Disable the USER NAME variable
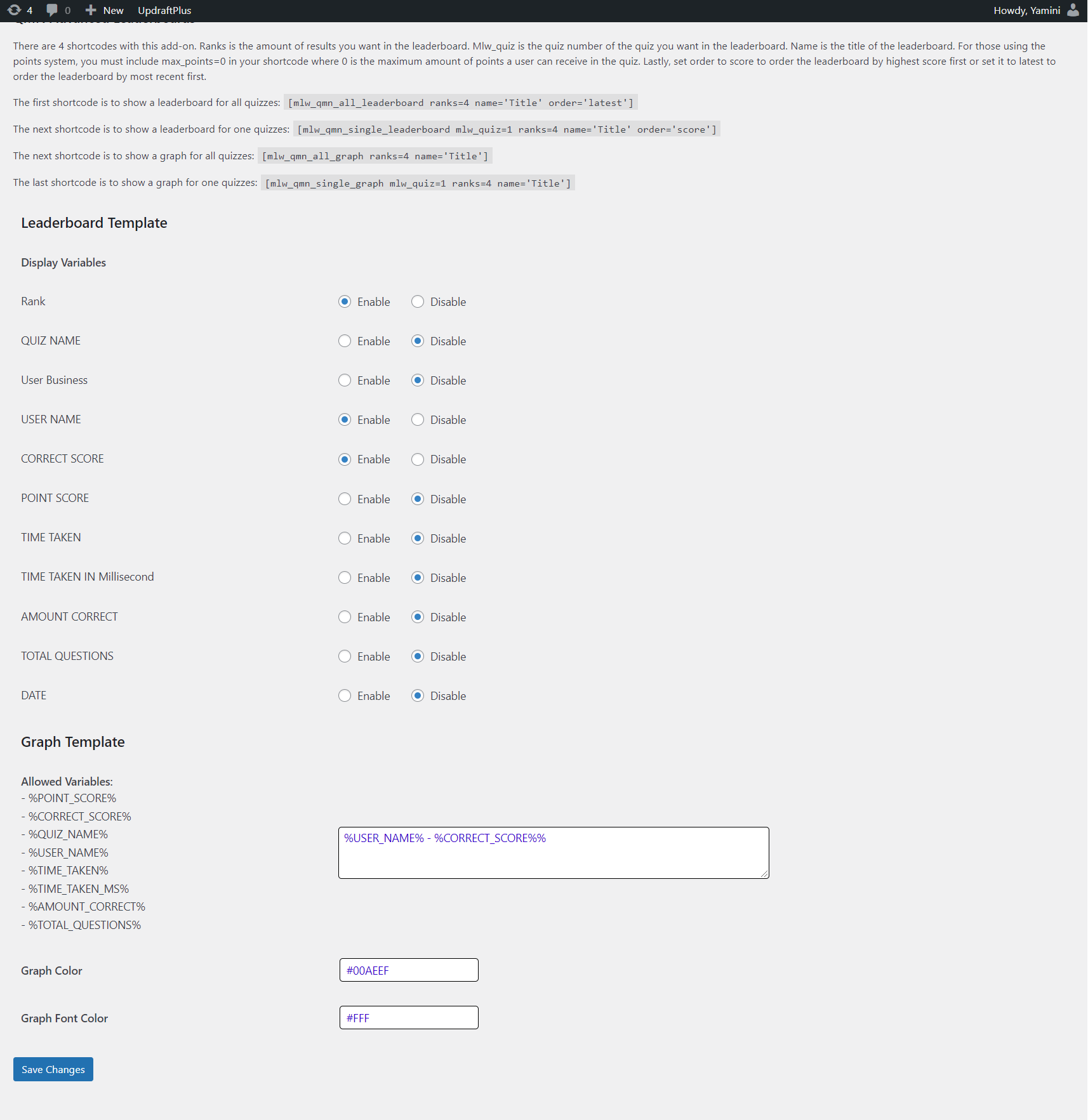 418,419
